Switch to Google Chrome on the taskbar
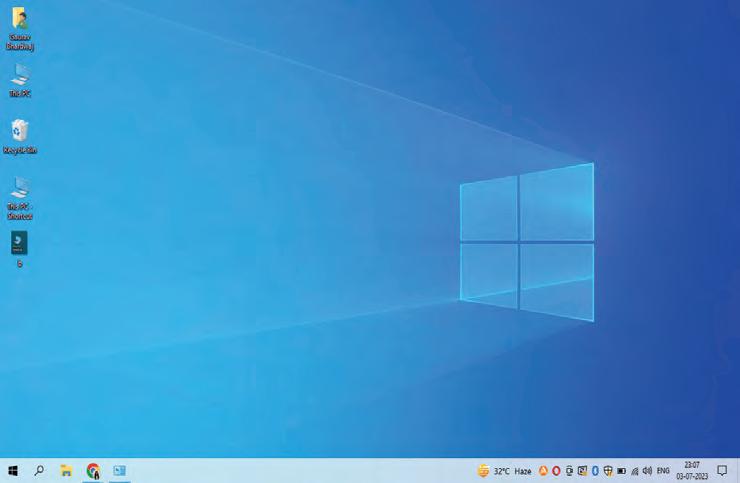Image resolution: width=740 pixels, height=483 pixels. 93,471
